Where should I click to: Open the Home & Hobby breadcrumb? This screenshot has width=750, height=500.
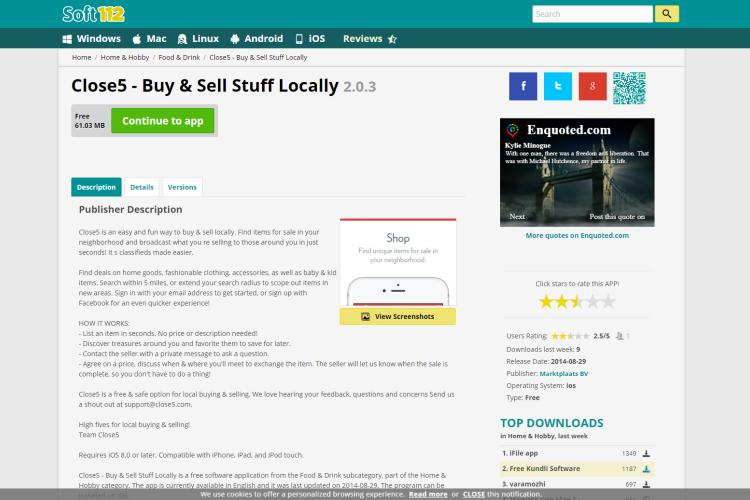125,57
